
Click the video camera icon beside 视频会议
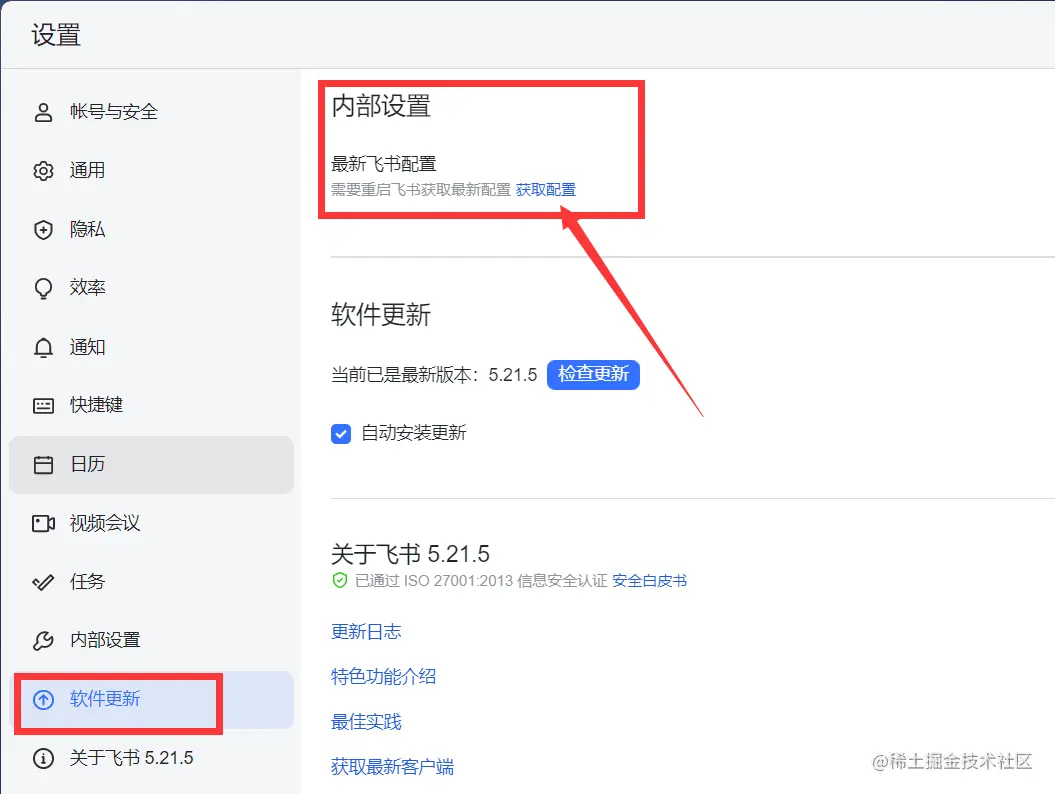click(43, 524)
